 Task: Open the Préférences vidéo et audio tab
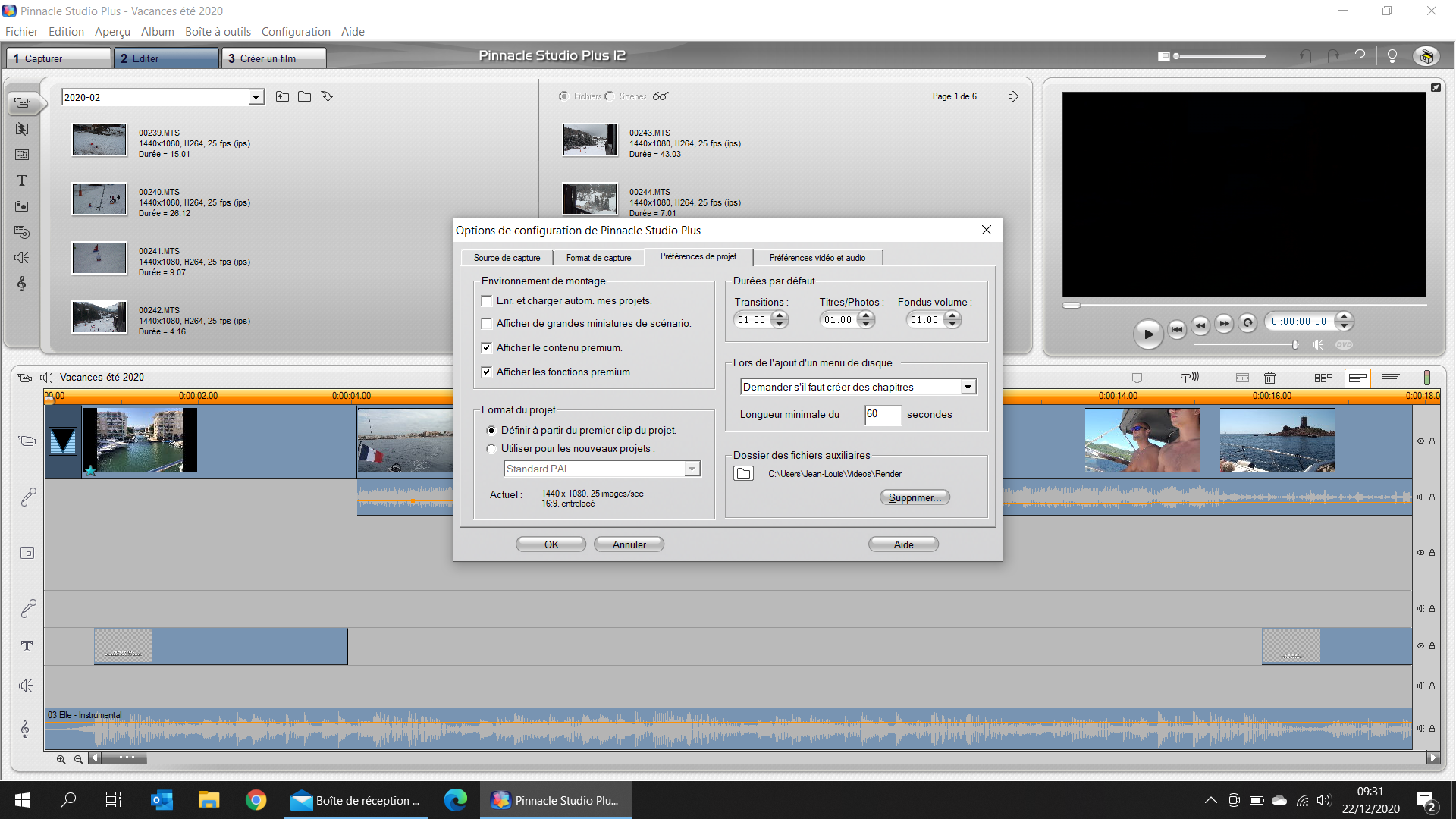click(x=817, y=258)
